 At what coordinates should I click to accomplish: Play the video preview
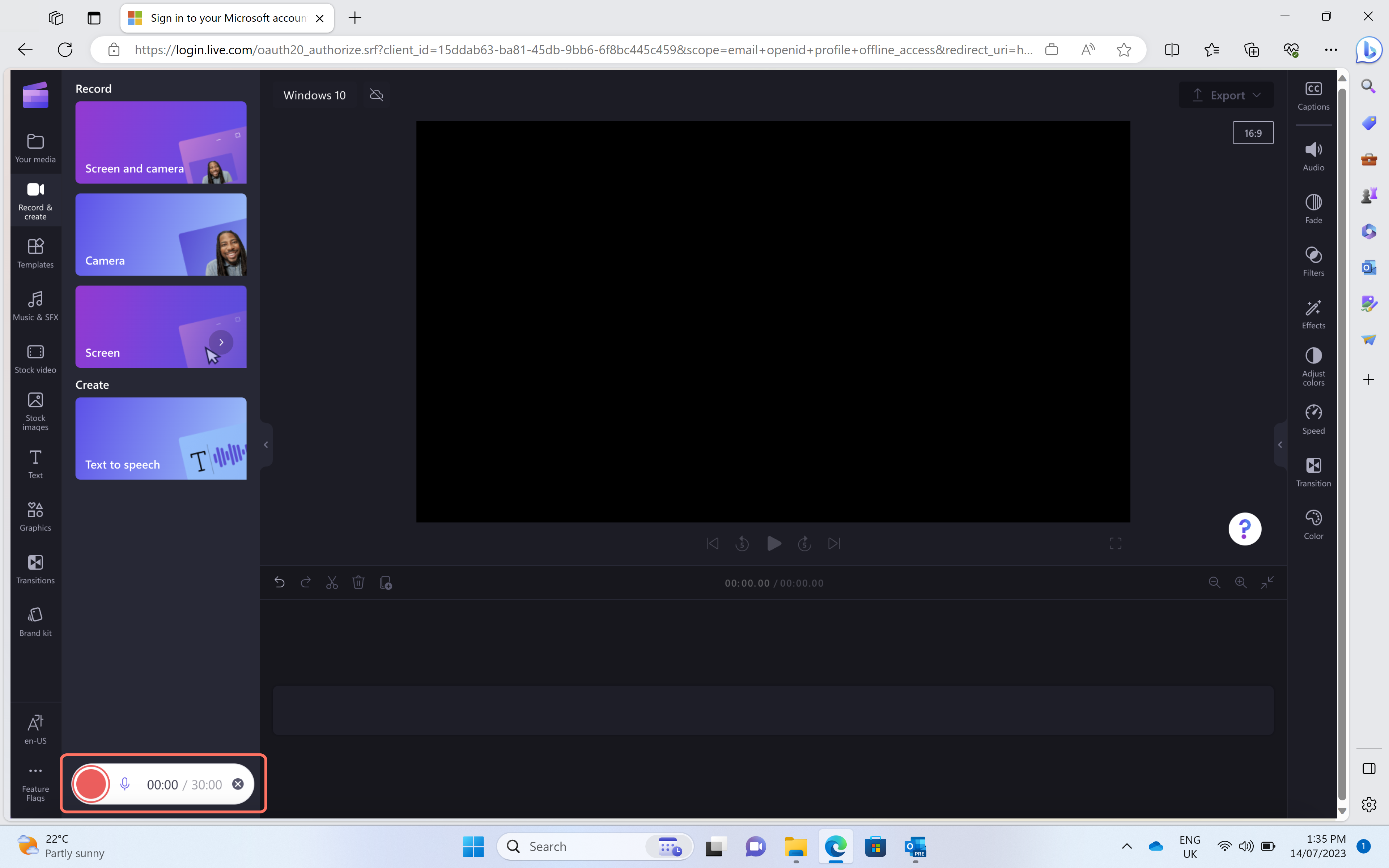point(774,543)
